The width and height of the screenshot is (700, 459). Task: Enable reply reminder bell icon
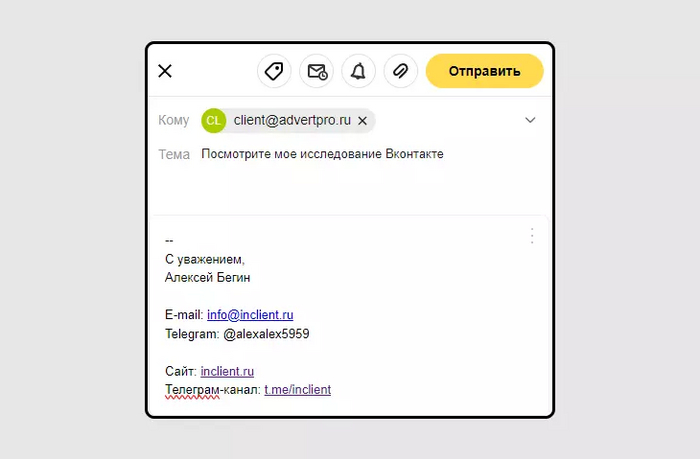[358, 71]
